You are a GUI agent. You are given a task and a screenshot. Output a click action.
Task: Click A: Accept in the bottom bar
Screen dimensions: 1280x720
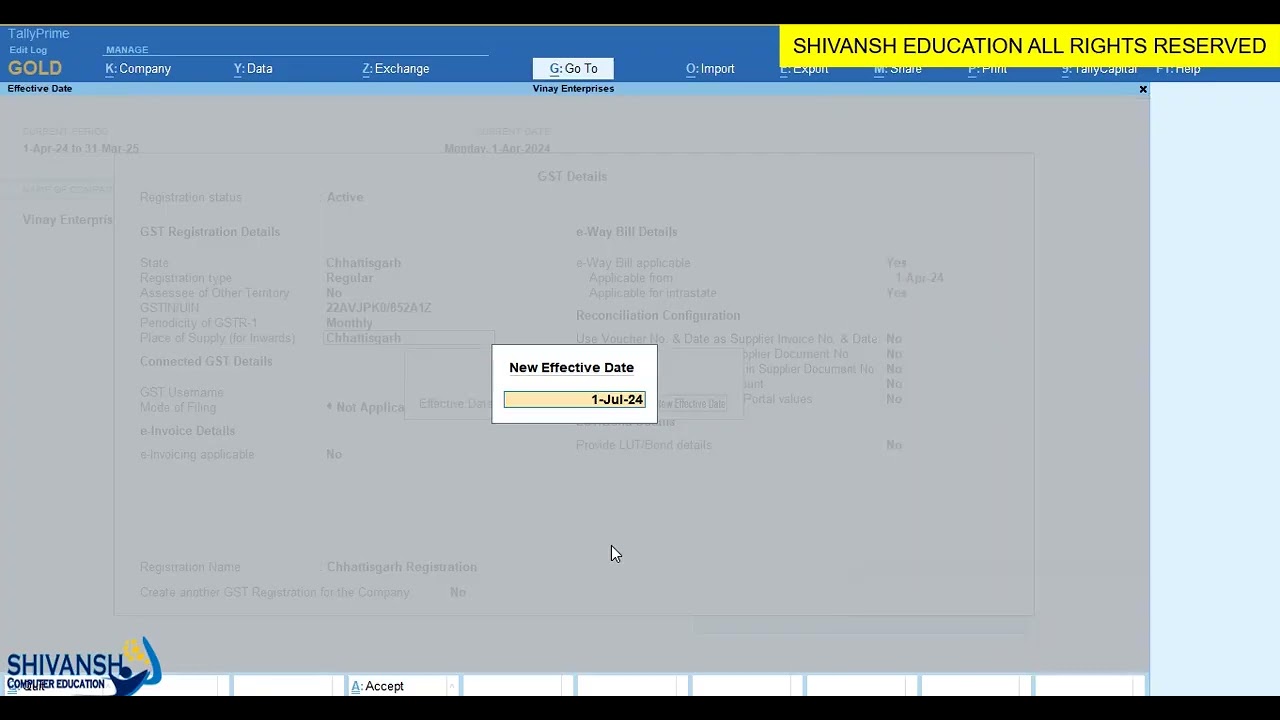point(377,686)
